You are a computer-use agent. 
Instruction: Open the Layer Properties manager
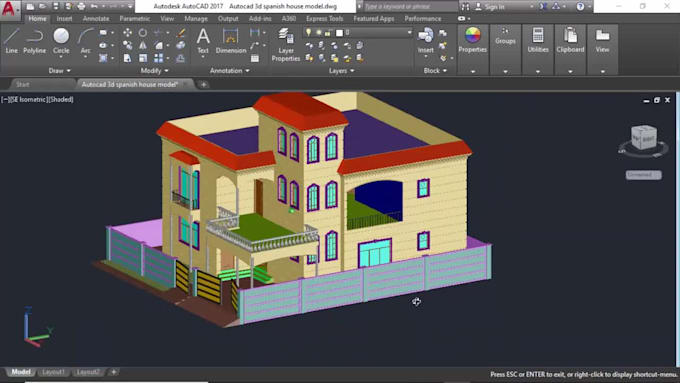[286, 45]
